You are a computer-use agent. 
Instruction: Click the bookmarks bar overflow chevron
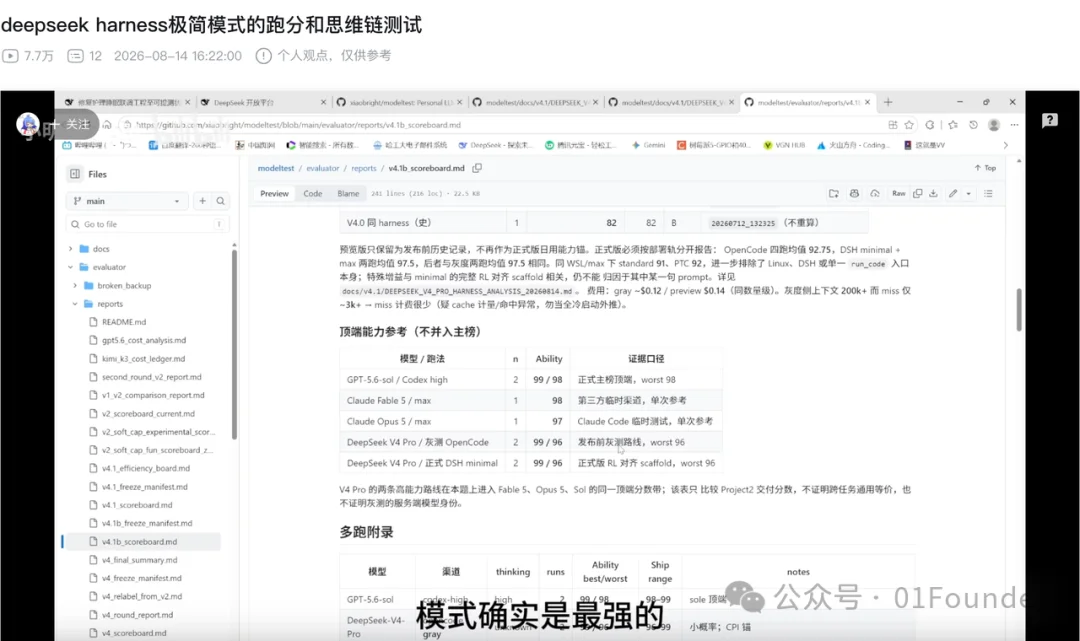pos(1006,145)
